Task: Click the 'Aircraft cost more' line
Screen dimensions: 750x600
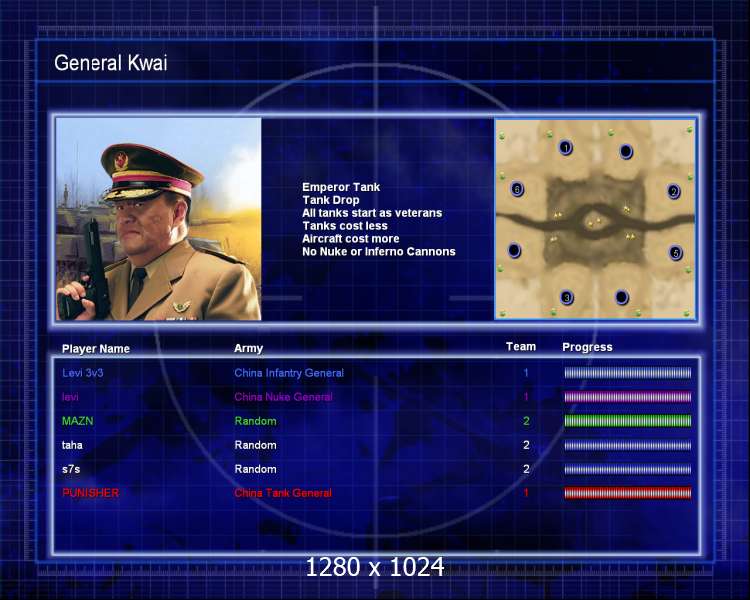Action: 351,239
